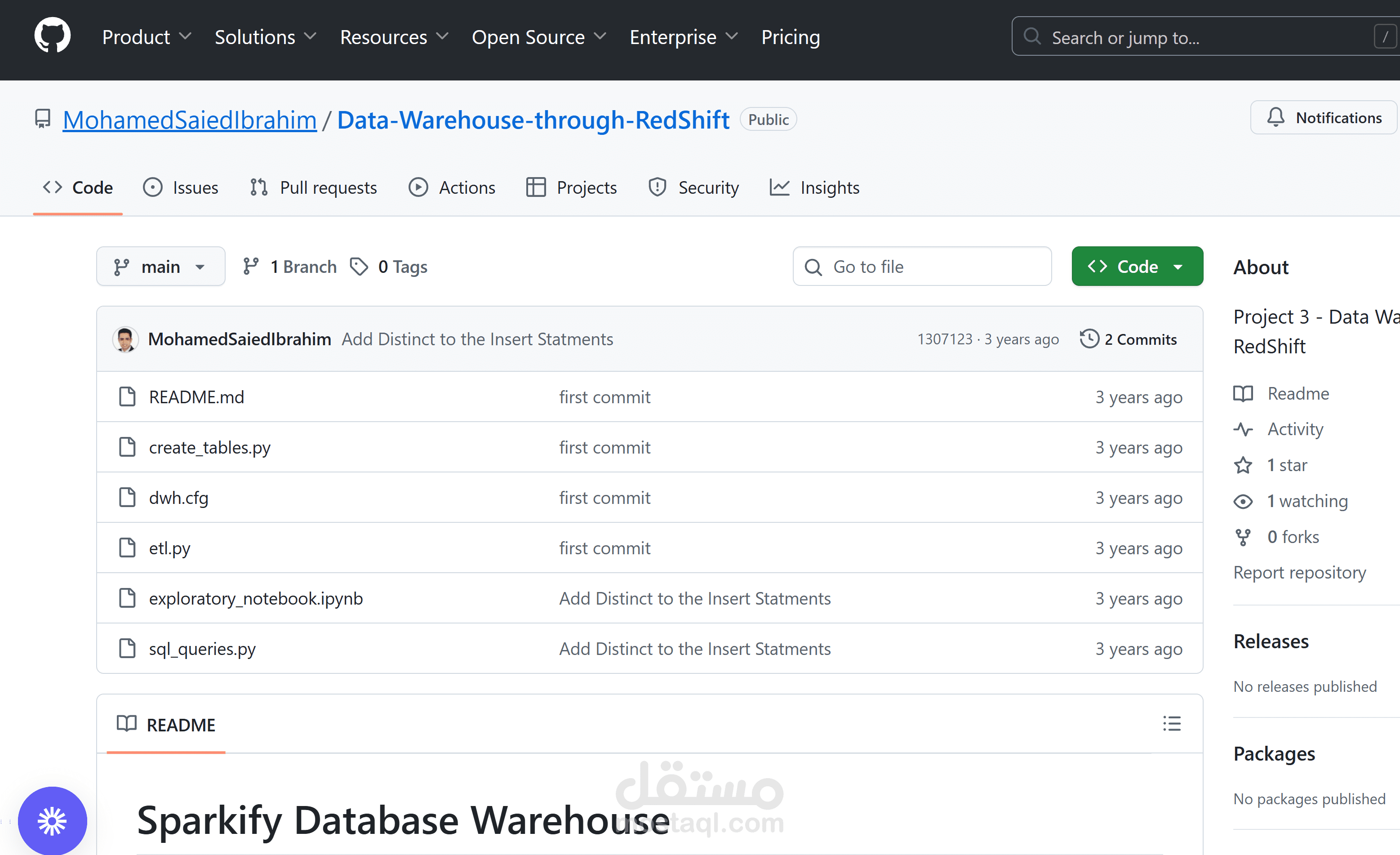This screenshot has height=855, width=1400.
Task: Open the green Code clone dropdown
Action: [x=1137, y=267]
